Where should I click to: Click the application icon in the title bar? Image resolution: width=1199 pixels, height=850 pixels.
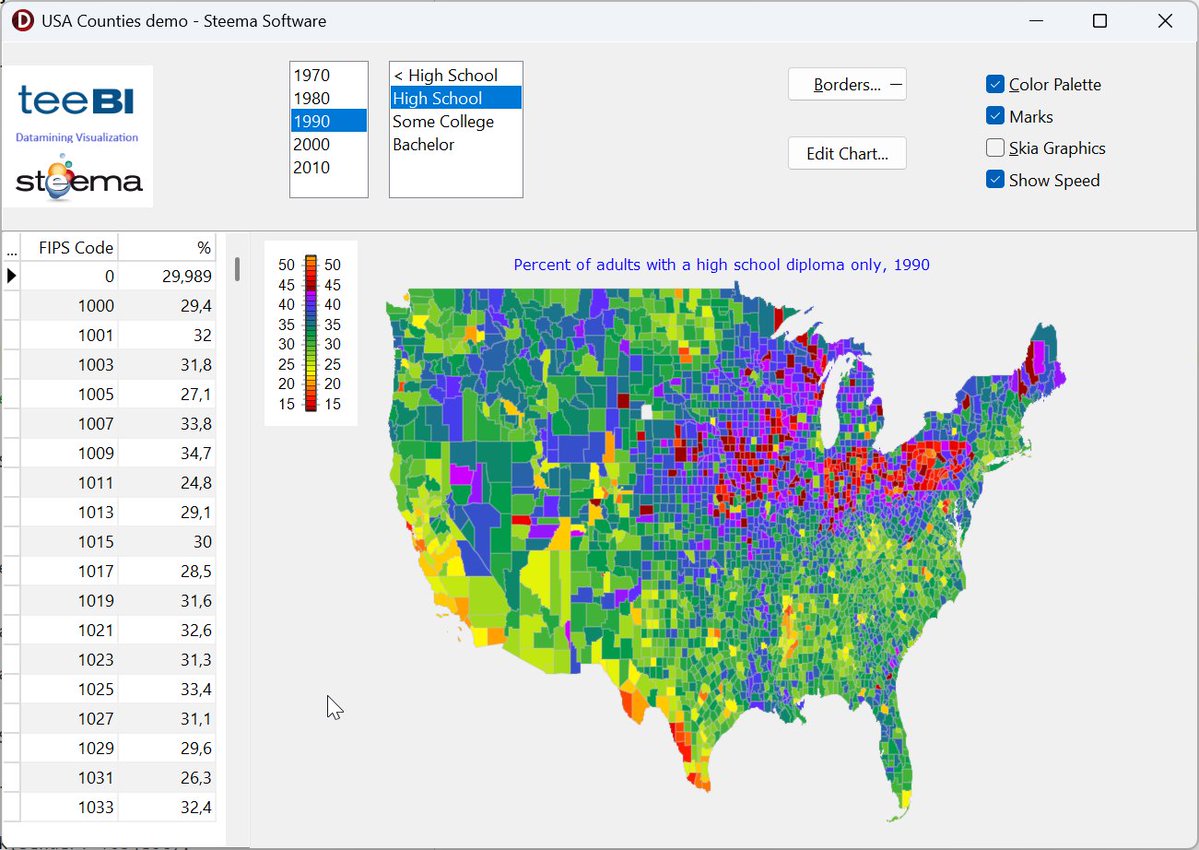[x=22, y=20]
